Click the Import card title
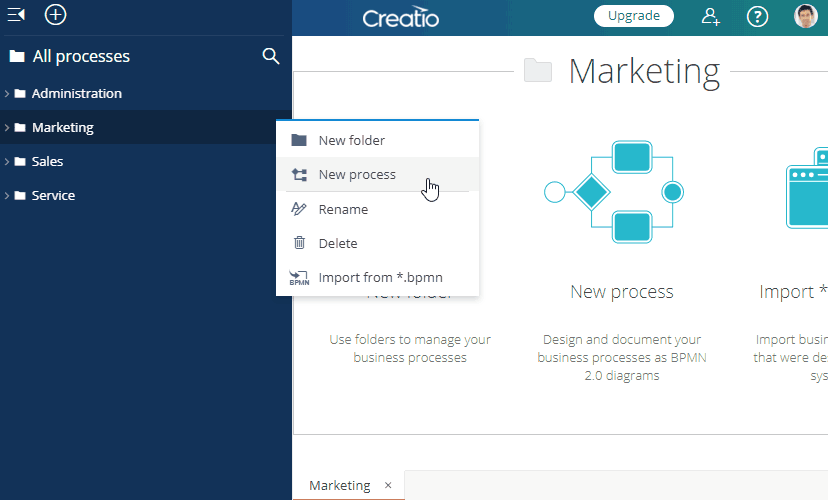The width and height of the screenshot is (828, 500). [x=793, y=291]
